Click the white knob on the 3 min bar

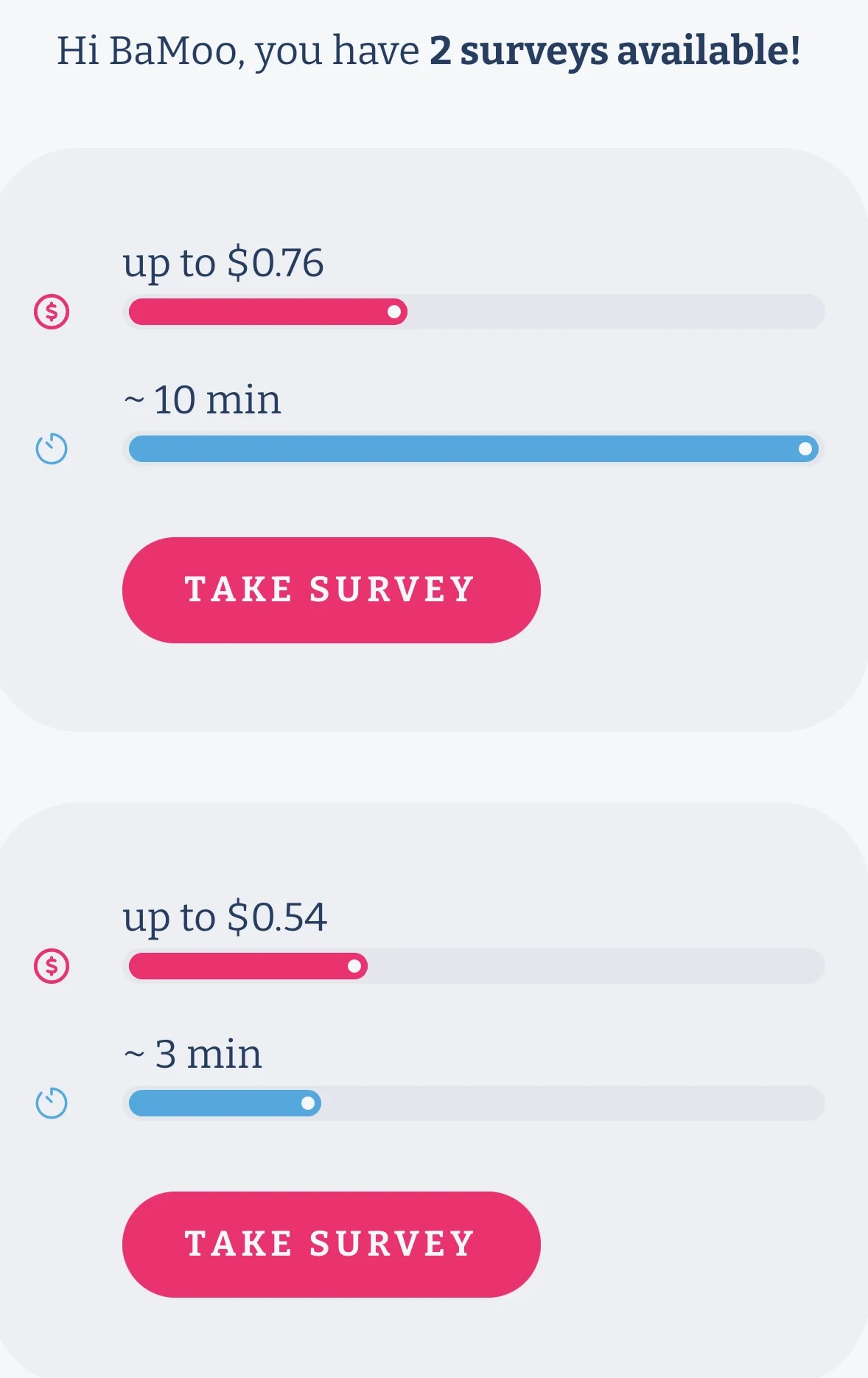click(308, 1103)
